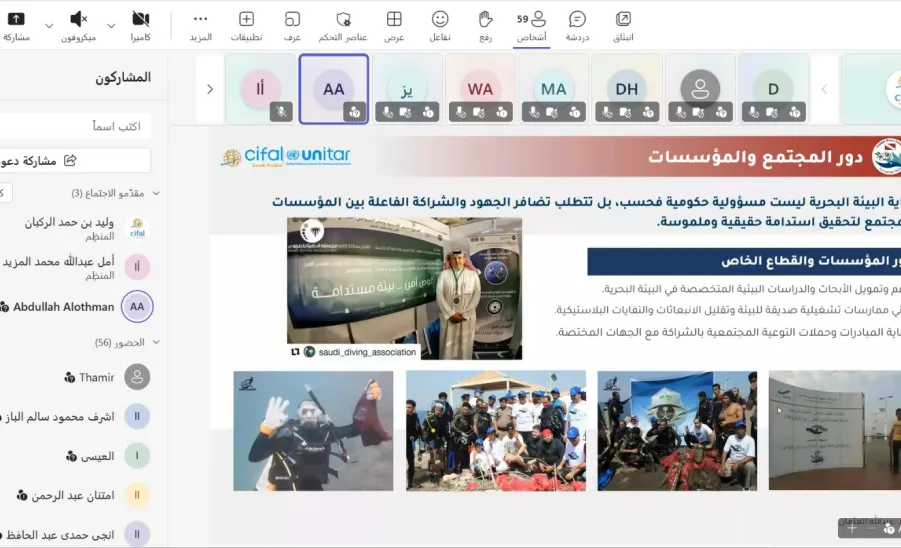
Task: Raise hand with رفع button
Action: tap(486, 26)
